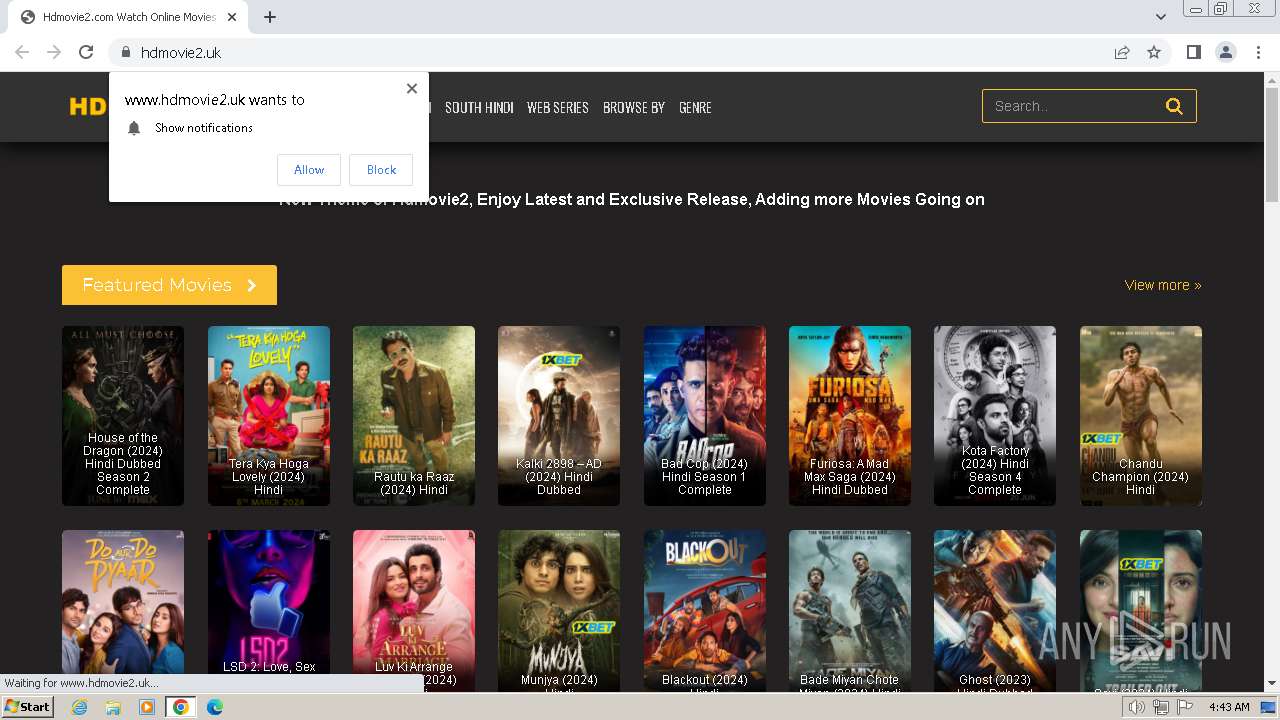The image size is (1280, 720).
Task: Dismiss the notification permission popup
Action: pyautogui.click(x=411, y=88)
